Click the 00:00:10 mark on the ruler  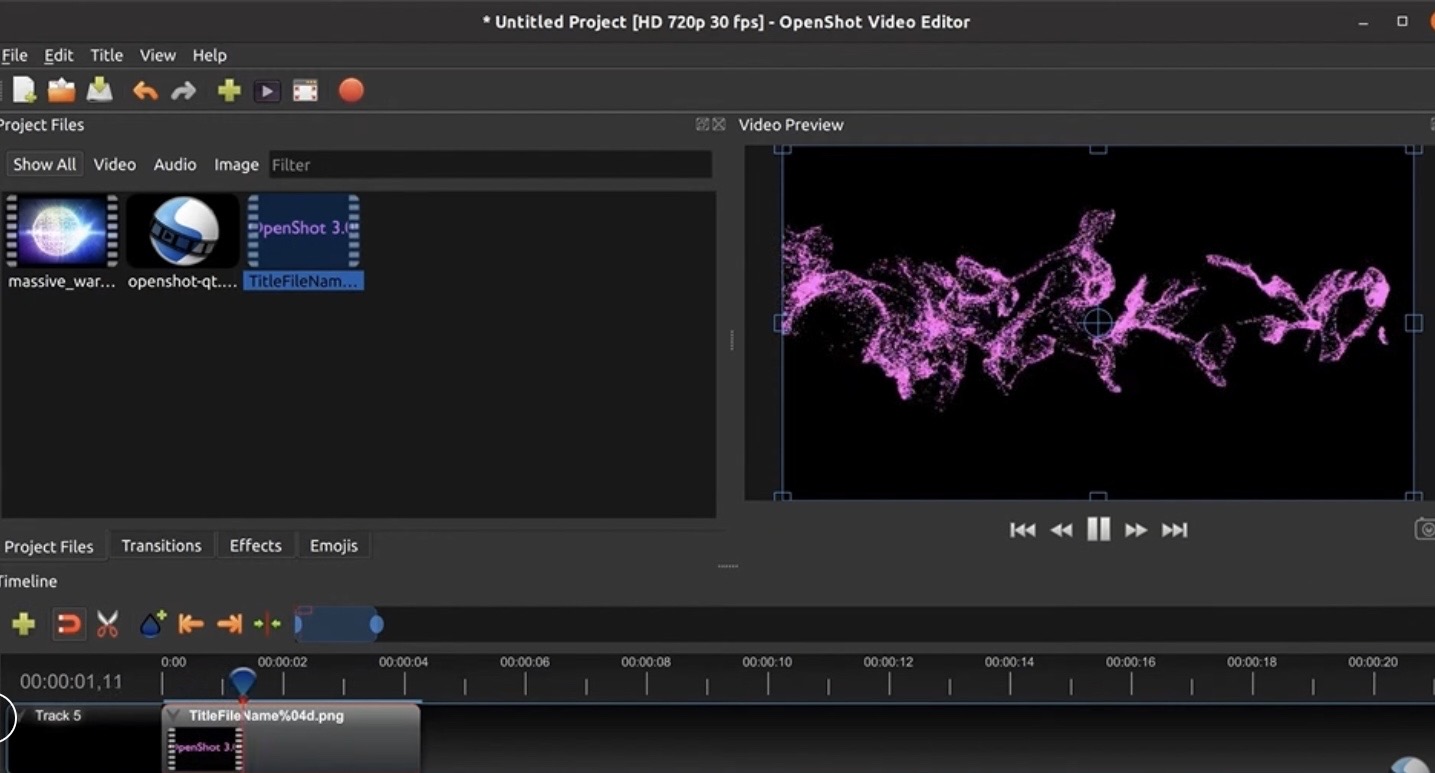pyautogui.click(x=767, y=662)
